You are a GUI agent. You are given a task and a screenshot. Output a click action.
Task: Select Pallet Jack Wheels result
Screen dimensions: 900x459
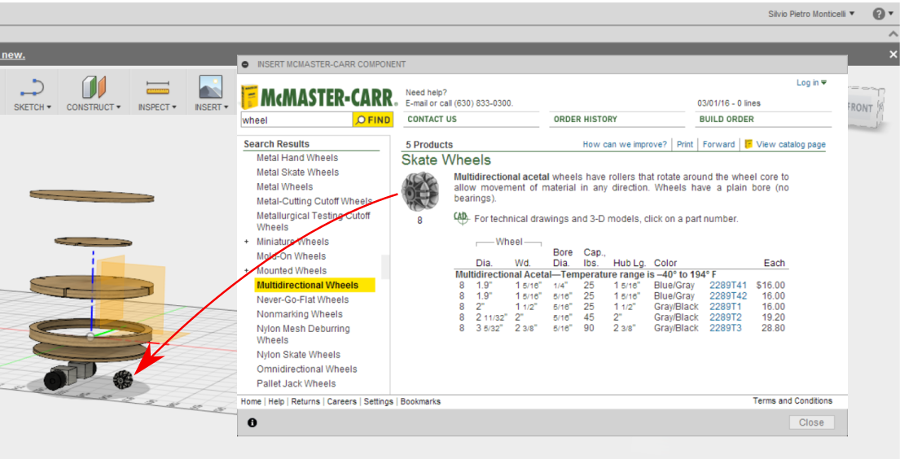pyautogui.click(x=296, y=383)
